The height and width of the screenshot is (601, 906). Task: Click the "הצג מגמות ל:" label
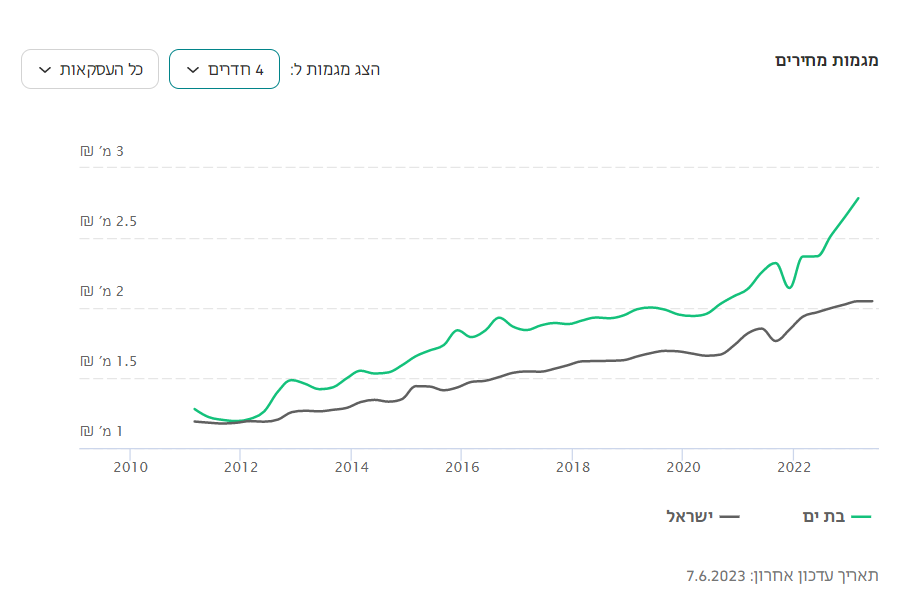pos(335,69)
